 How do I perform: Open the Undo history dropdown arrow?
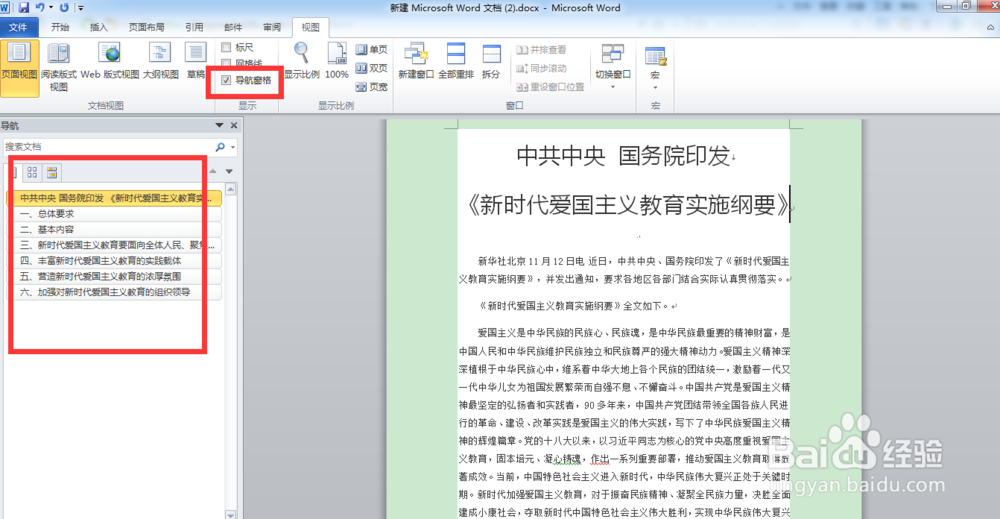point(51,8)
